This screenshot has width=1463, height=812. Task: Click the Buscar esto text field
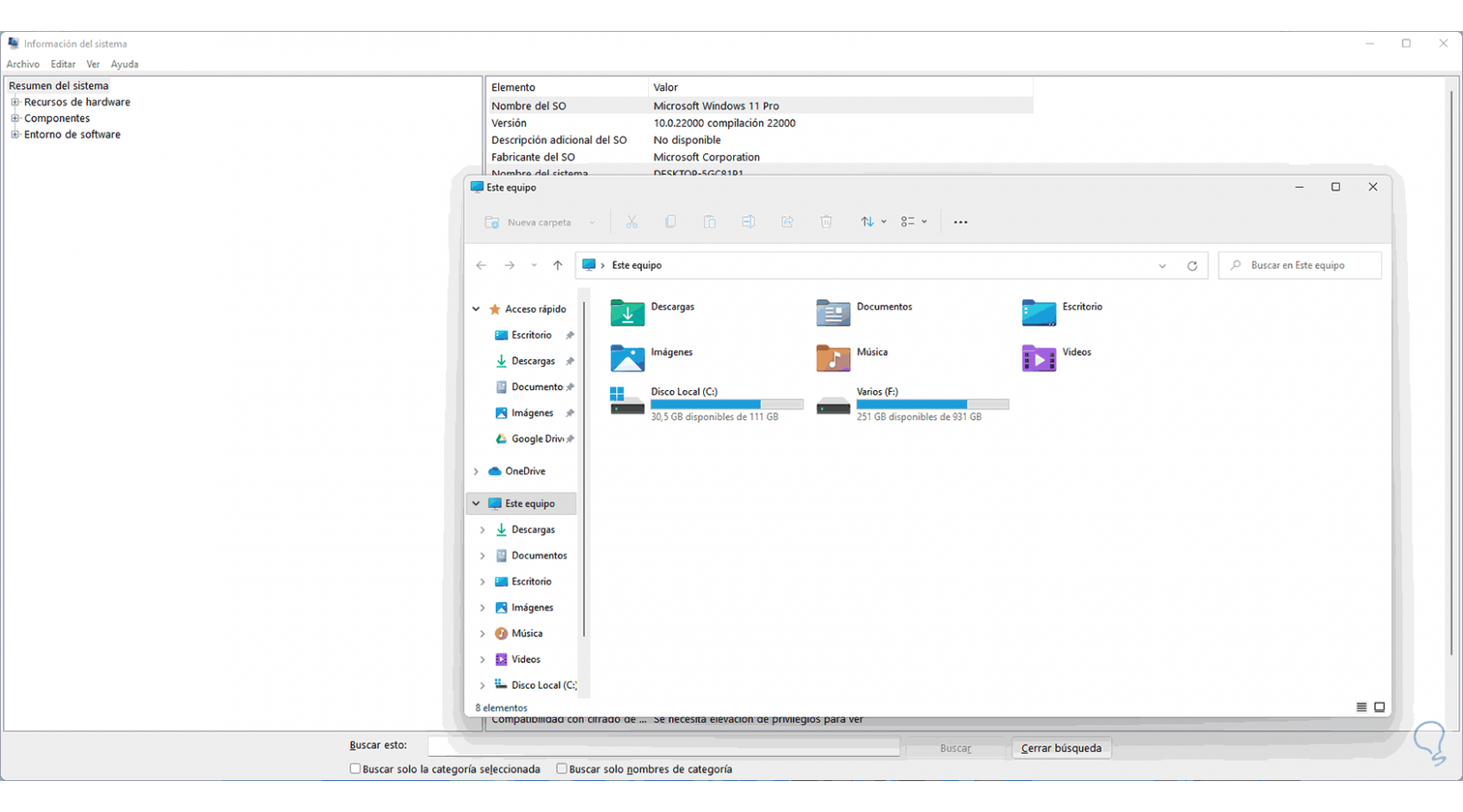click(x=664, y=746)
